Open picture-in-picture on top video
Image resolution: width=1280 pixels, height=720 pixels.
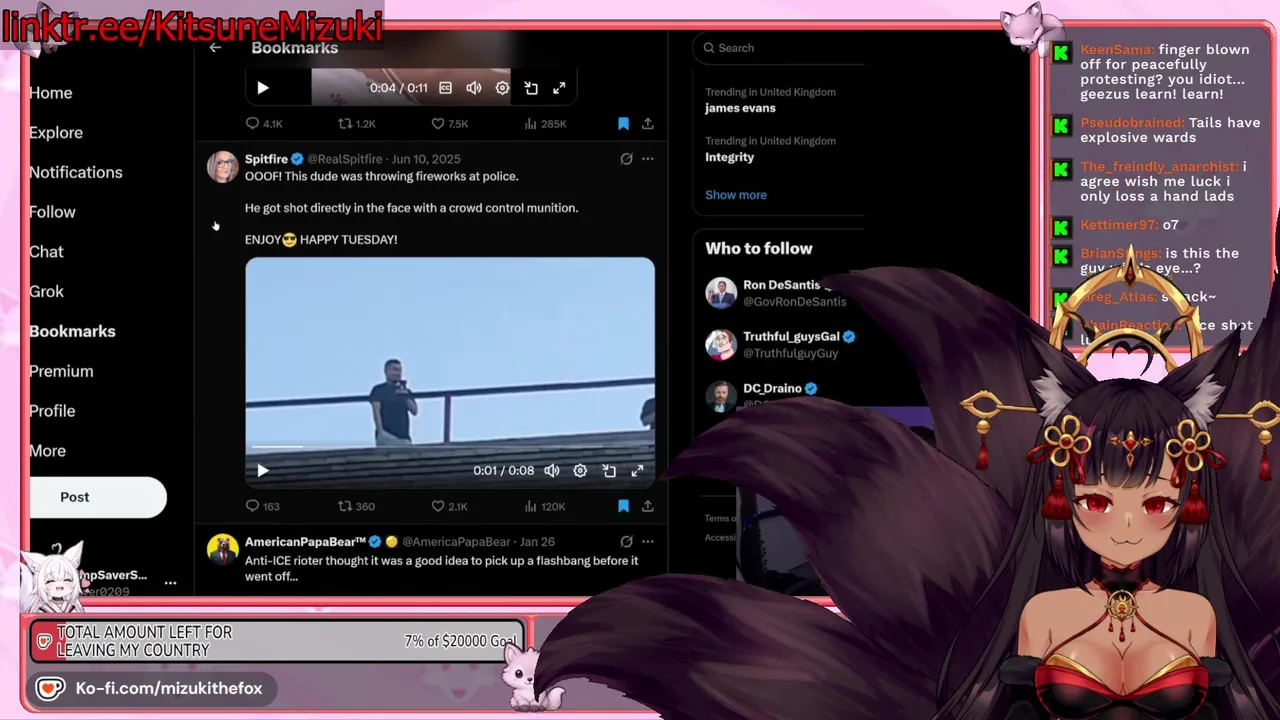pos(531,88)
